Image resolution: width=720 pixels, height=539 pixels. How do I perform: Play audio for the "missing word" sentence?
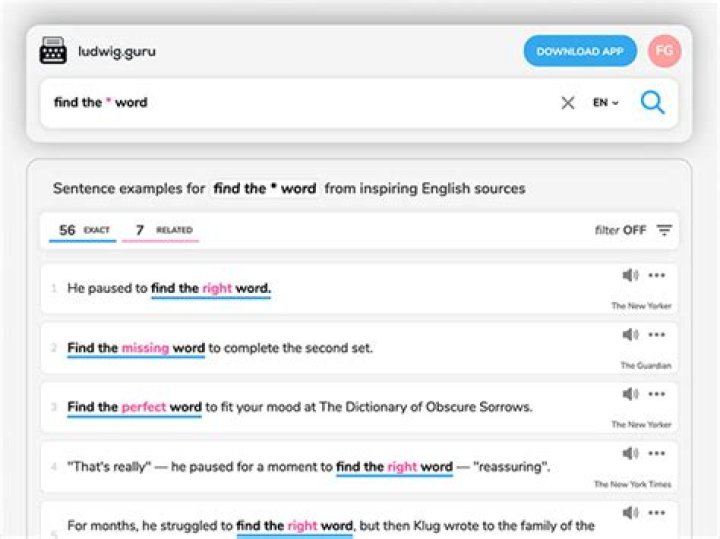tap(629, 335)
